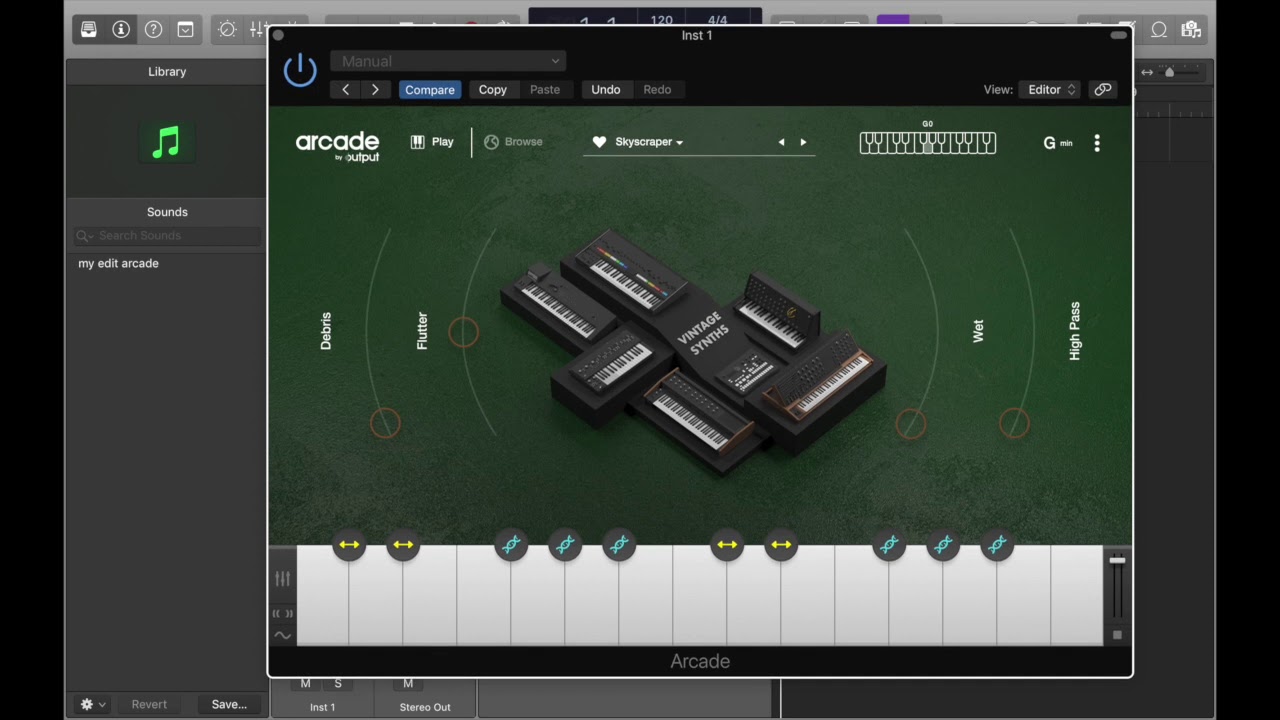The width and height of the screenshot is (1280, 720).
Task: Open the Library button in Logic's toolbar
Action: (89, 30)
